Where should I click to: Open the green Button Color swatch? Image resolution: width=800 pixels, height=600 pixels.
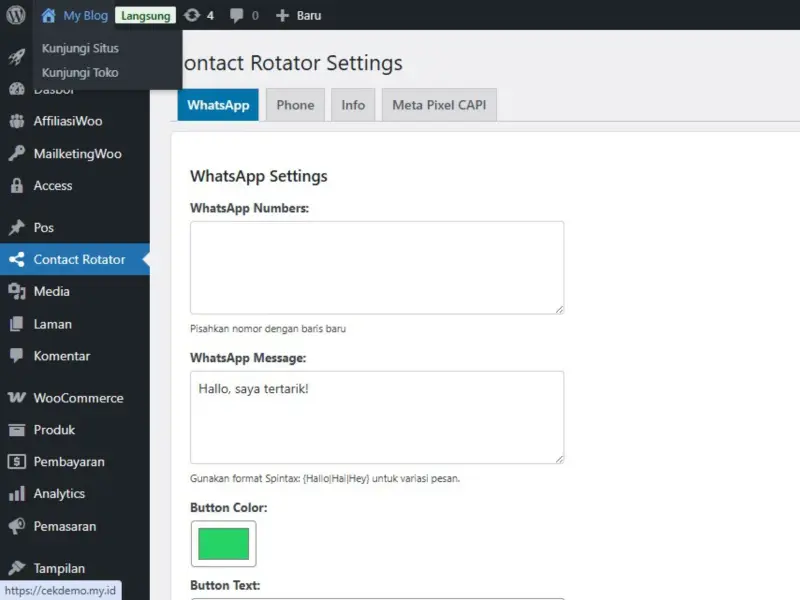point(223,544)
